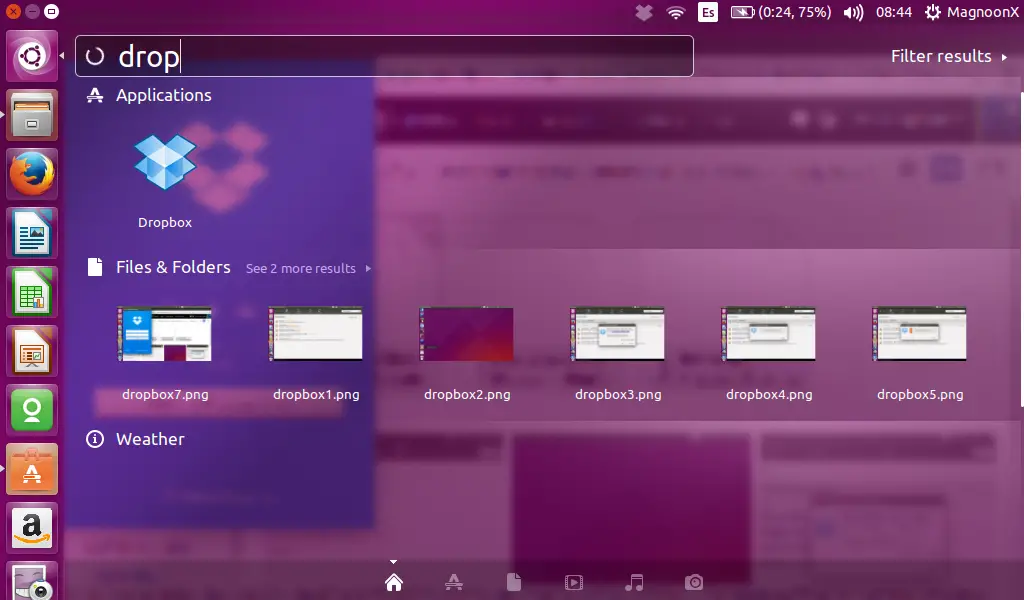Open the dropbox1.png file result
The image size is (1024, 600).
316,353
